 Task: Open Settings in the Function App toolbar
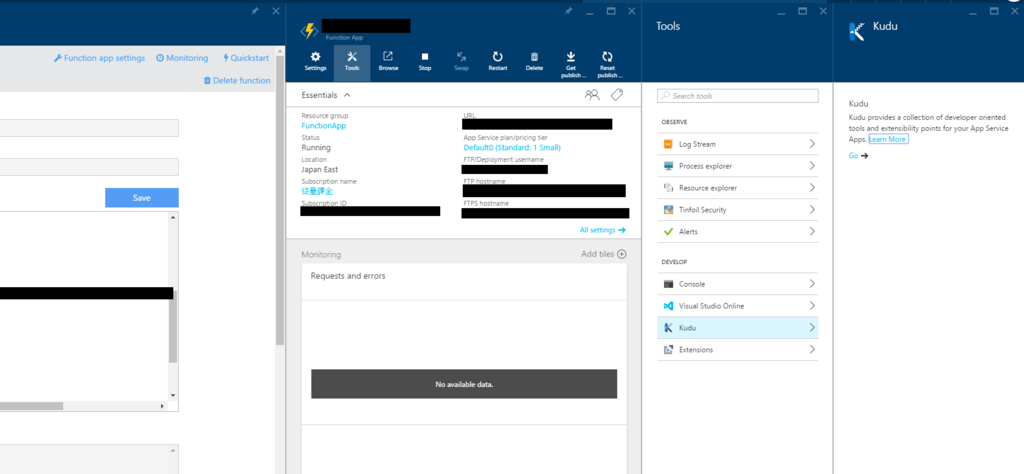[x=315, y=62]
